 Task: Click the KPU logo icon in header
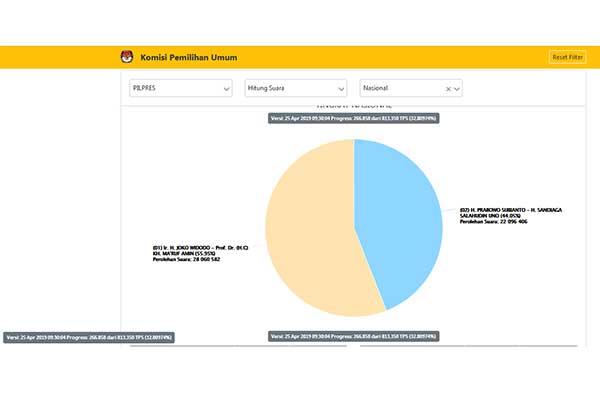pos(127,57)
